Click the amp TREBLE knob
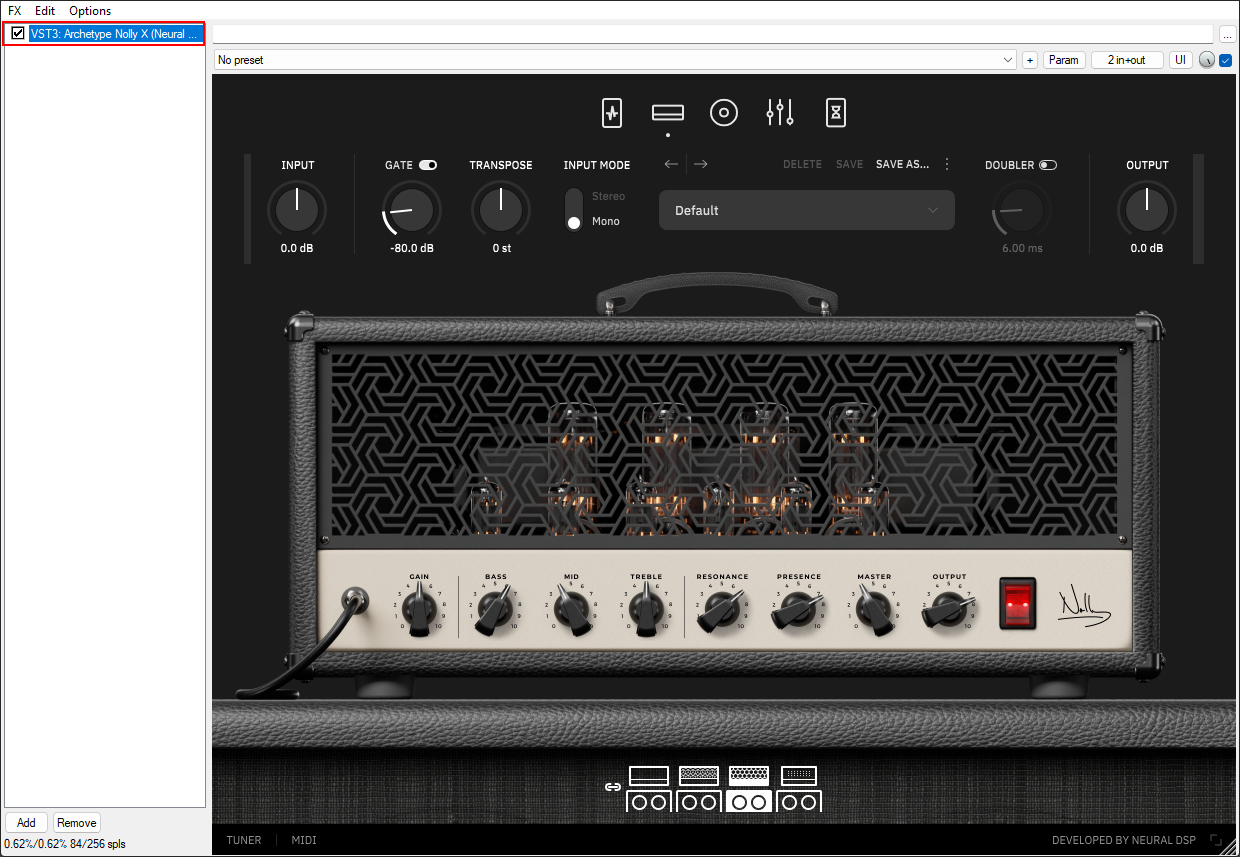This screenshot has width=1240, height=857. (646, 608)
